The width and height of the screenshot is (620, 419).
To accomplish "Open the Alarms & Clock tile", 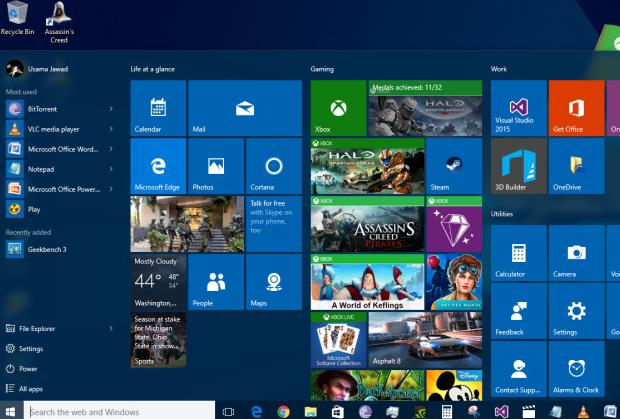I will [x=575, y=368].
